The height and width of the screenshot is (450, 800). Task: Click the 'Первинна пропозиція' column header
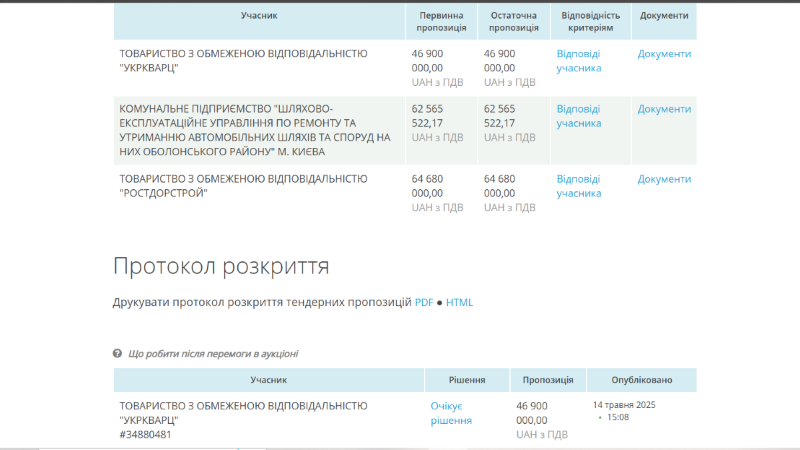point(441,21)
